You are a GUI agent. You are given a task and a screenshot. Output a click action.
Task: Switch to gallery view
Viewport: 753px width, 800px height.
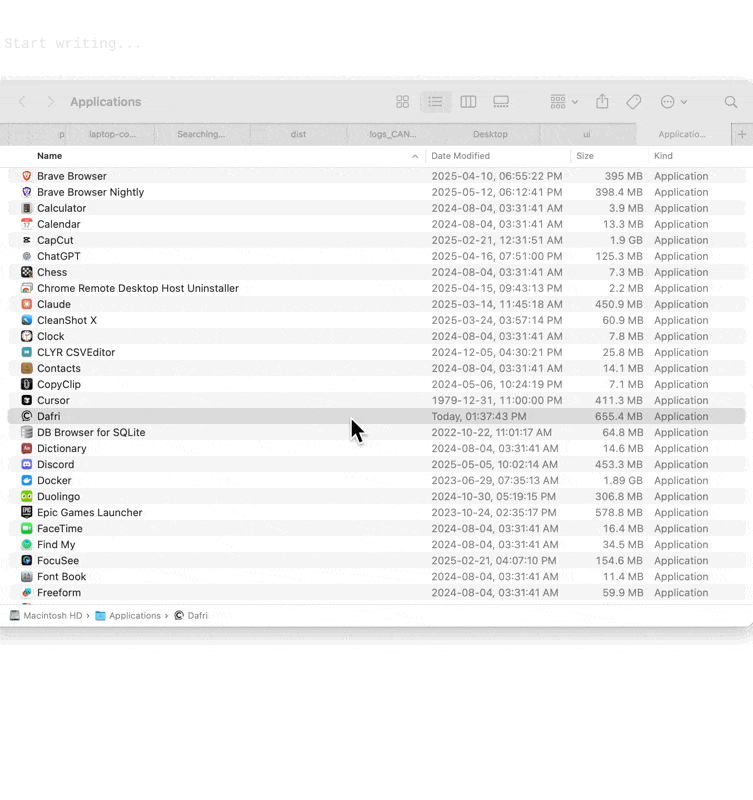click(501, 102)
